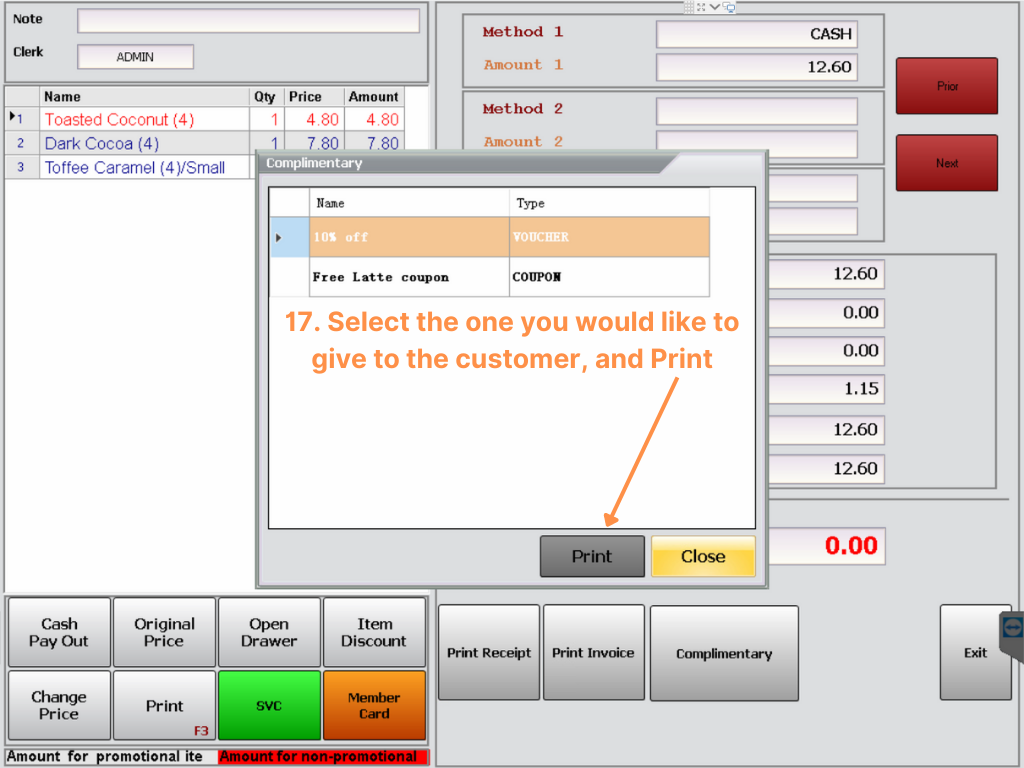Open the green SVC button
Image resolution: width=1024 pixels, height=768 pixels.
[269, 705]
